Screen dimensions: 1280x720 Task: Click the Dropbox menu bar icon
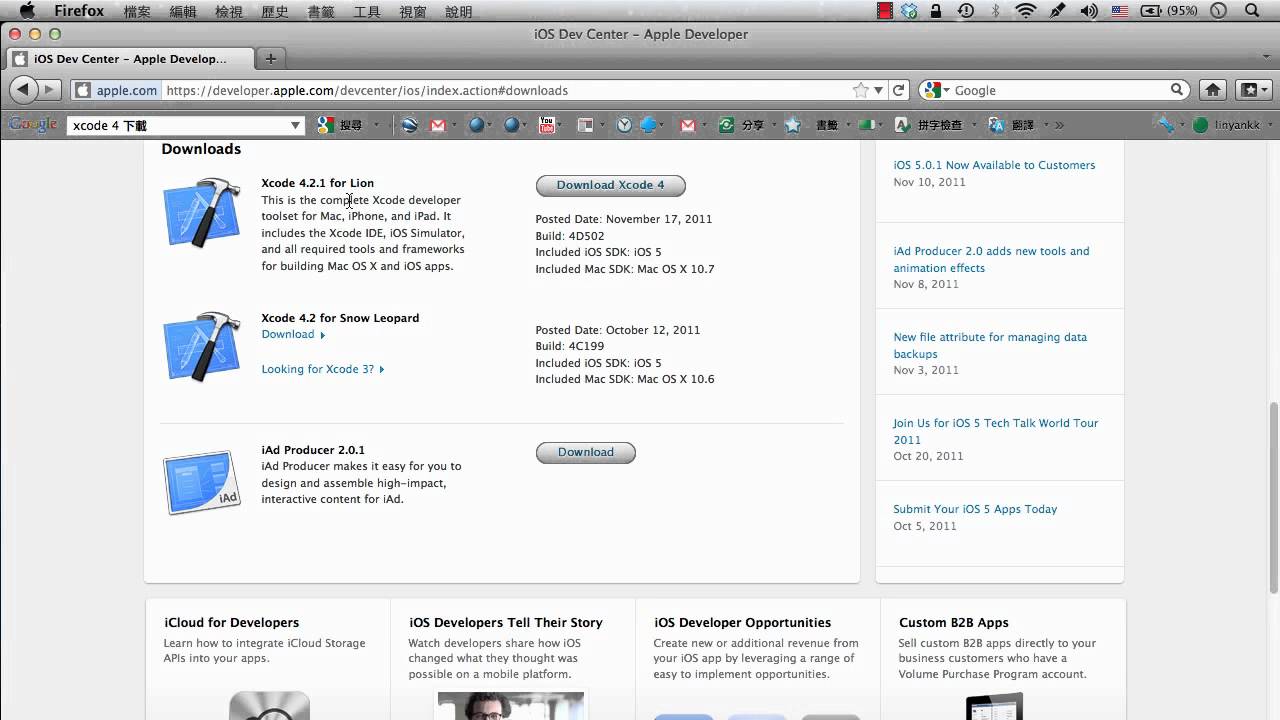point(909,11)
